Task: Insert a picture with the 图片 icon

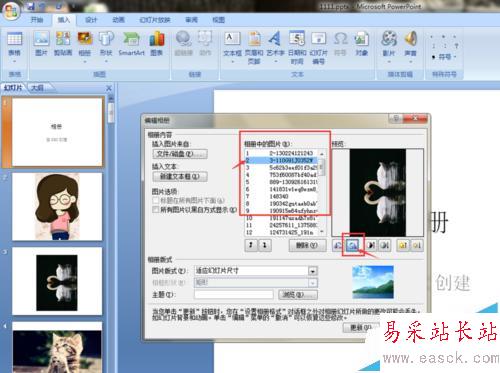Action: click(x=41, y=43)
